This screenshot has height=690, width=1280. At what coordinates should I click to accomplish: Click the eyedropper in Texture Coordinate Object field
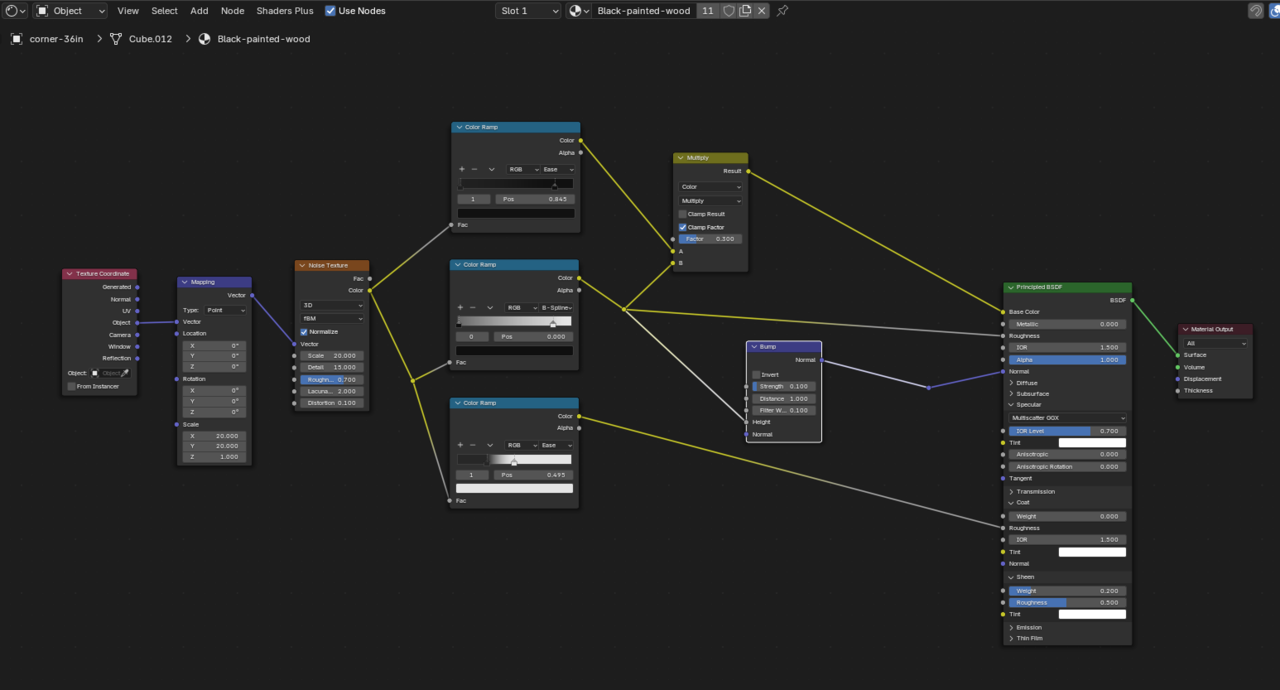coord(125,373)
